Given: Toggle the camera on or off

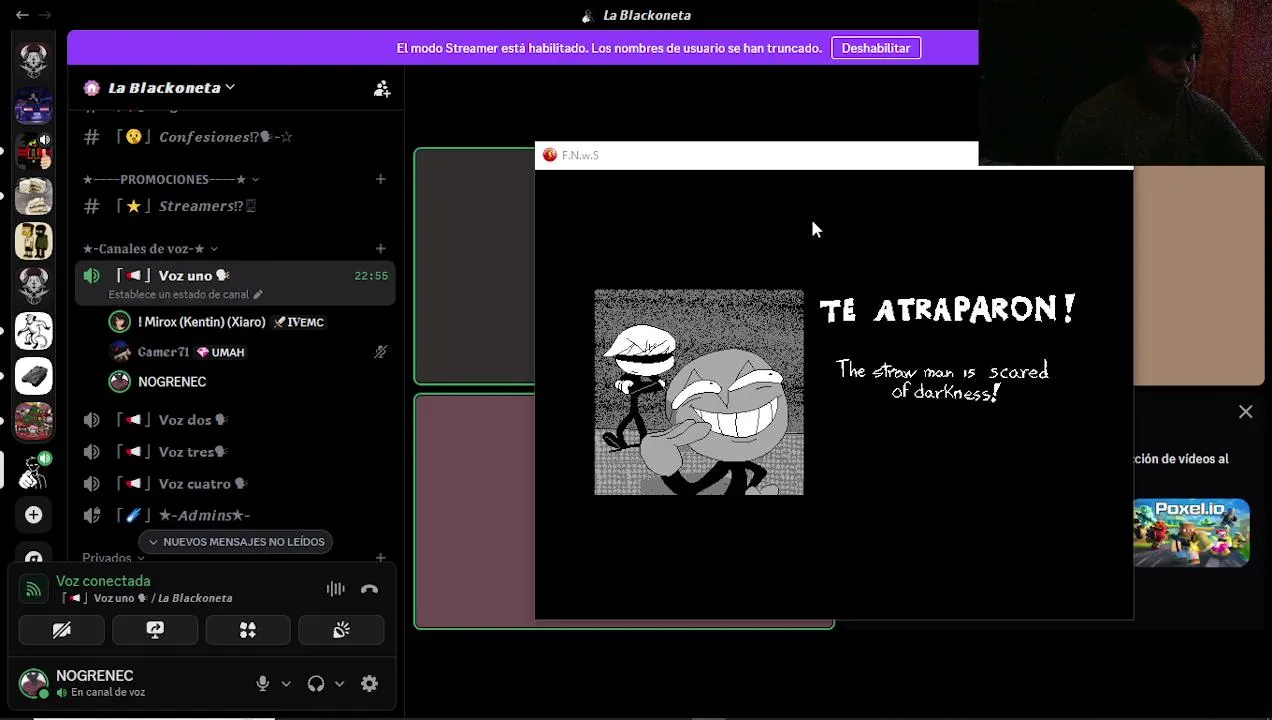Looking at the screenshot, I should [x=61, y=630].
